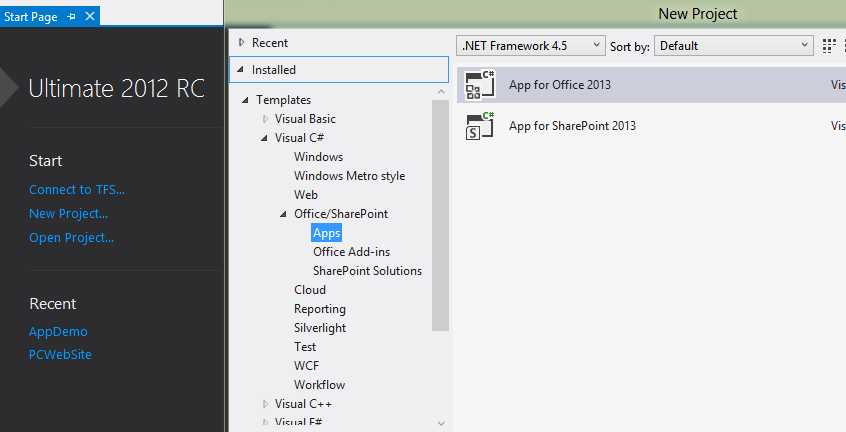
Task: Switch to small icons view
Action: (829, 46)
